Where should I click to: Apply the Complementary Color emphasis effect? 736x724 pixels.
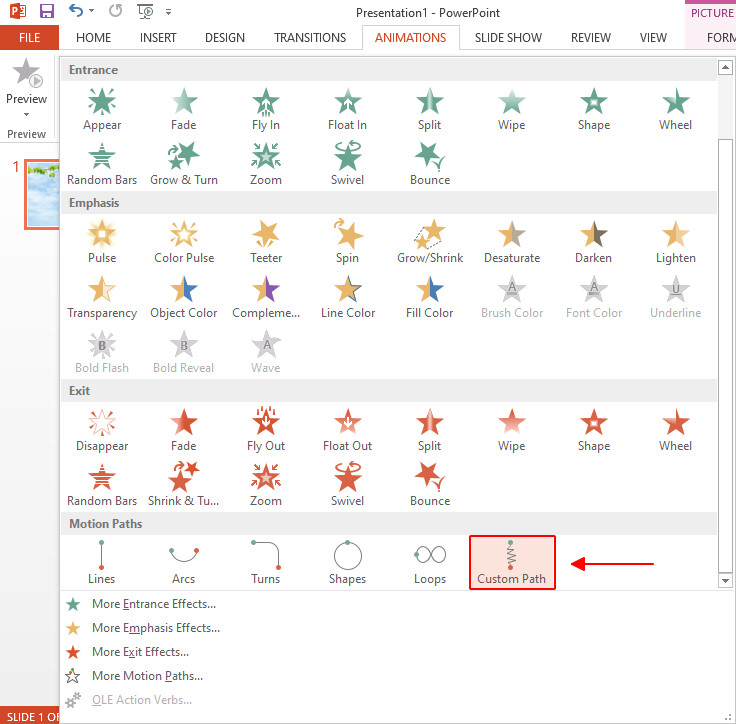point(266,297)
